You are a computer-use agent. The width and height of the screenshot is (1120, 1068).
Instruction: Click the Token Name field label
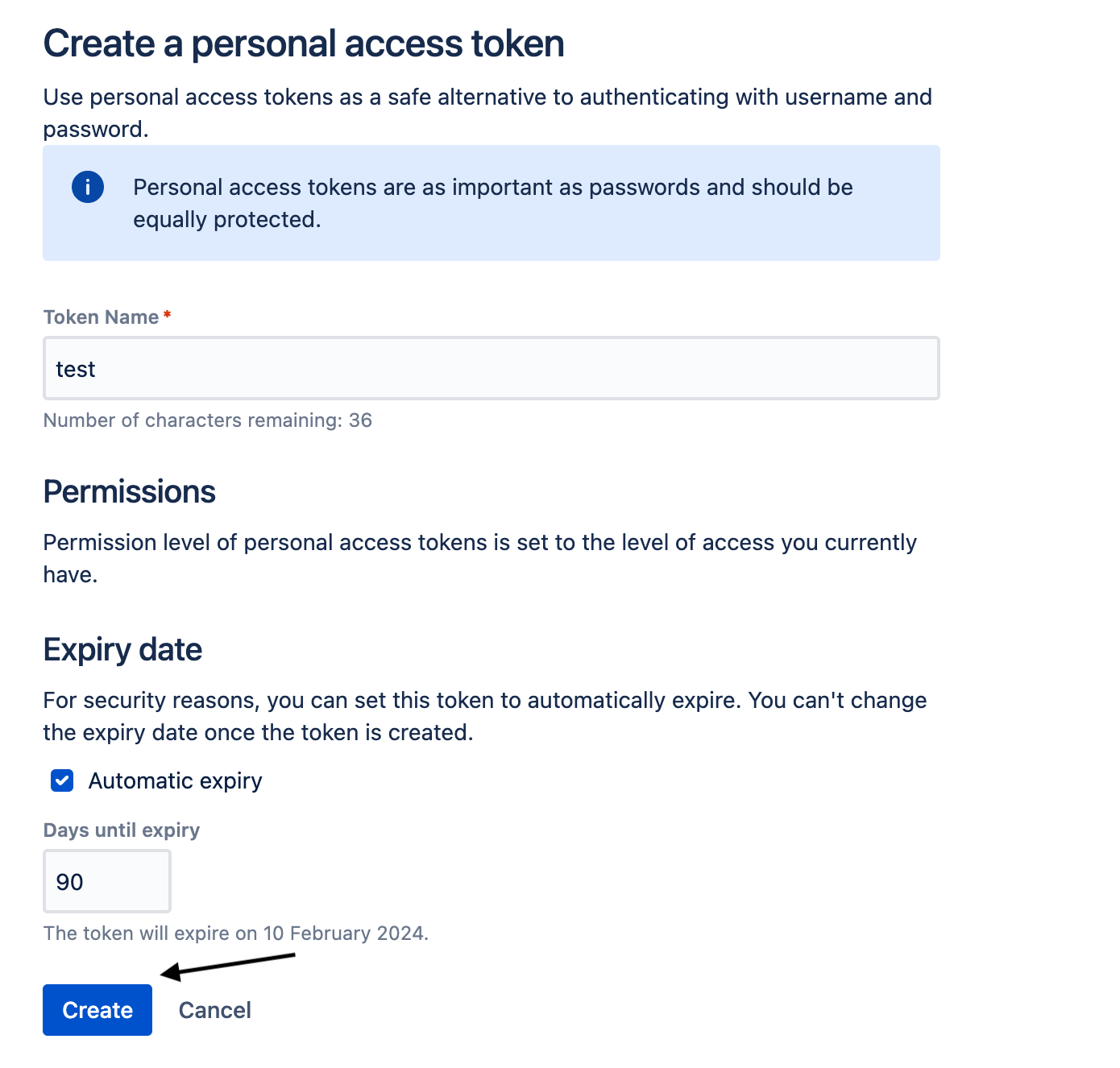tap(99, 317)
